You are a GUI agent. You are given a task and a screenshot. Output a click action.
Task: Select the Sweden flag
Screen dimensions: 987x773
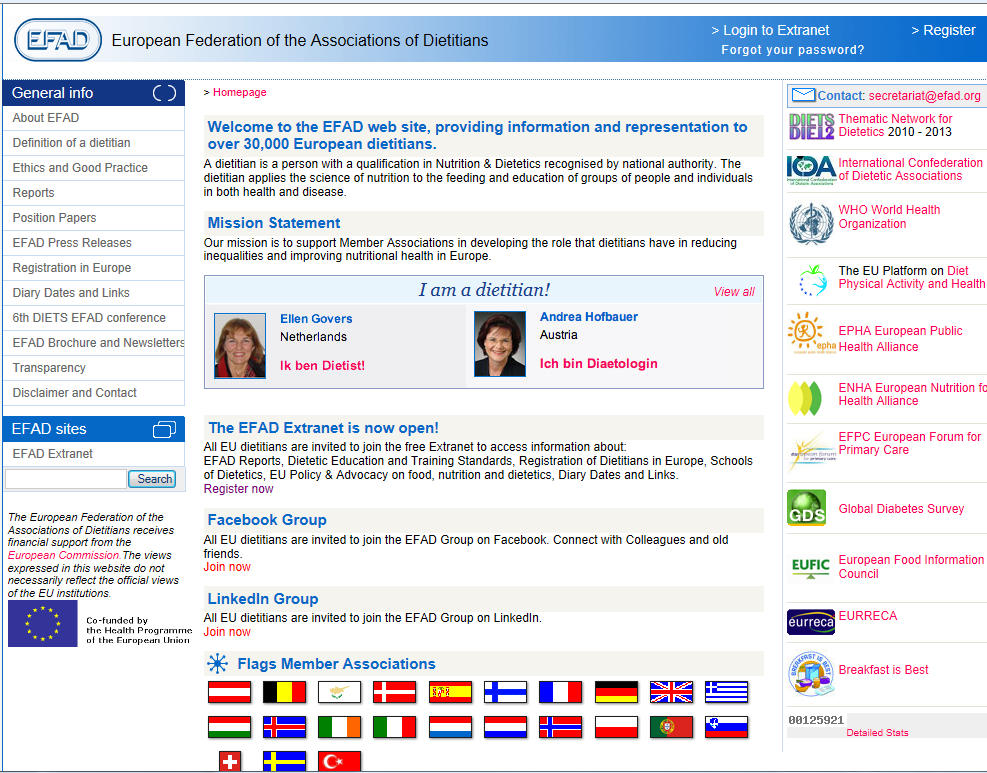pos(285,762)
